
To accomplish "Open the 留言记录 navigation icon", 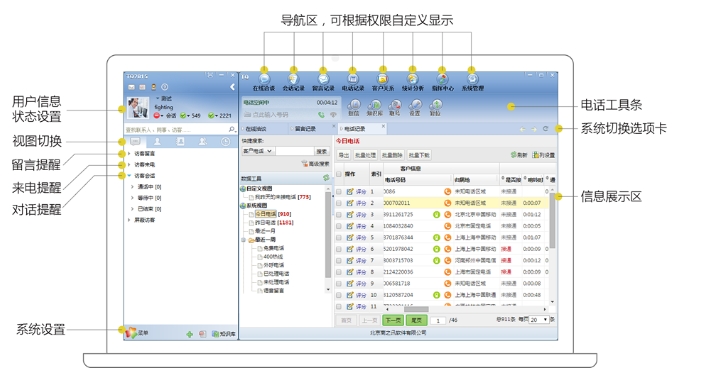I will tap(323, 79).
